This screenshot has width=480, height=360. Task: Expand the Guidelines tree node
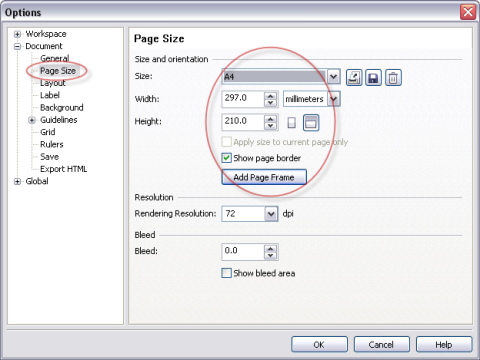point(32,120)
